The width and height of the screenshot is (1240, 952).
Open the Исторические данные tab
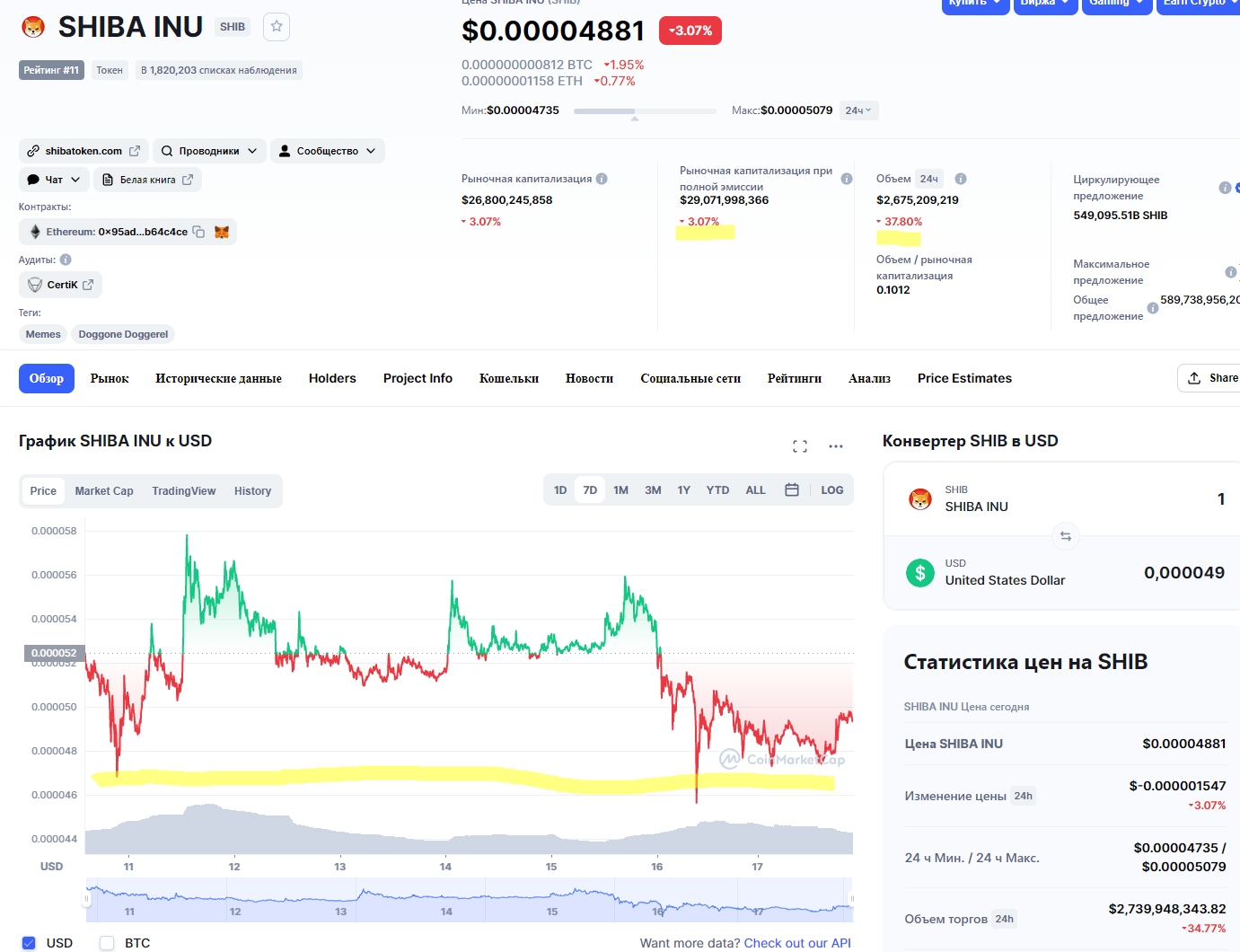click(219, 378)
